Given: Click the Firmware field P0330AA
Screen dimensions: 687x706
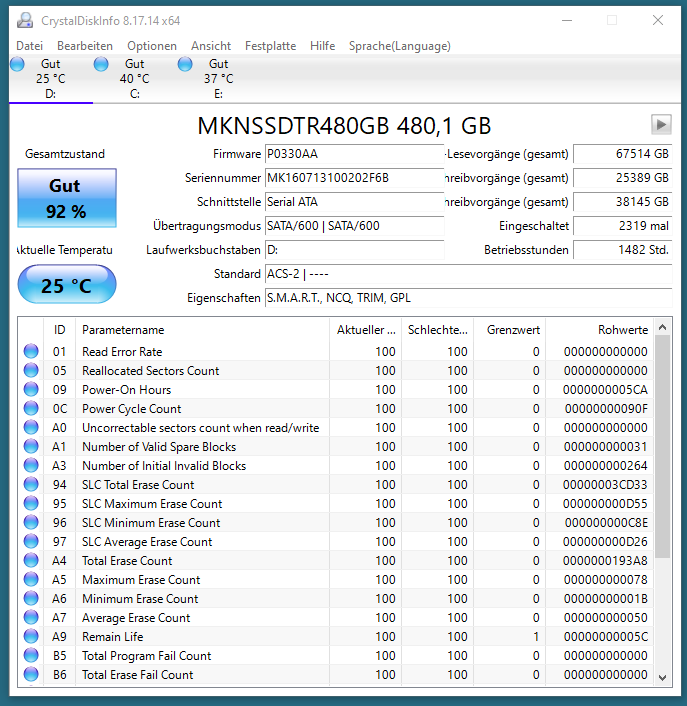Looking at the screenshot, I should [x=354, y=154].
